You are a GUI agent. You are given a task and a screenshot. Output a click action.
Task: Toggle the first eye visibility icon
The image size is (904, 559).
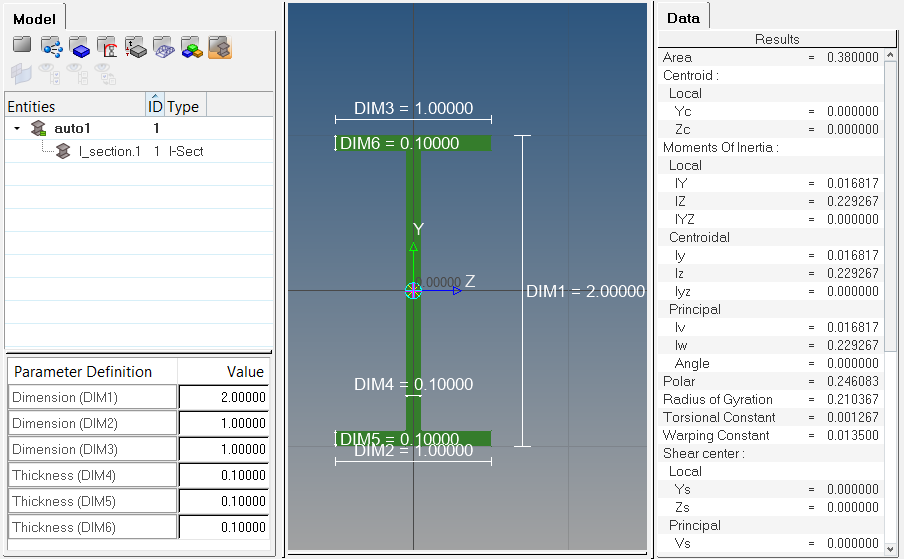click(x=49, y=73)
